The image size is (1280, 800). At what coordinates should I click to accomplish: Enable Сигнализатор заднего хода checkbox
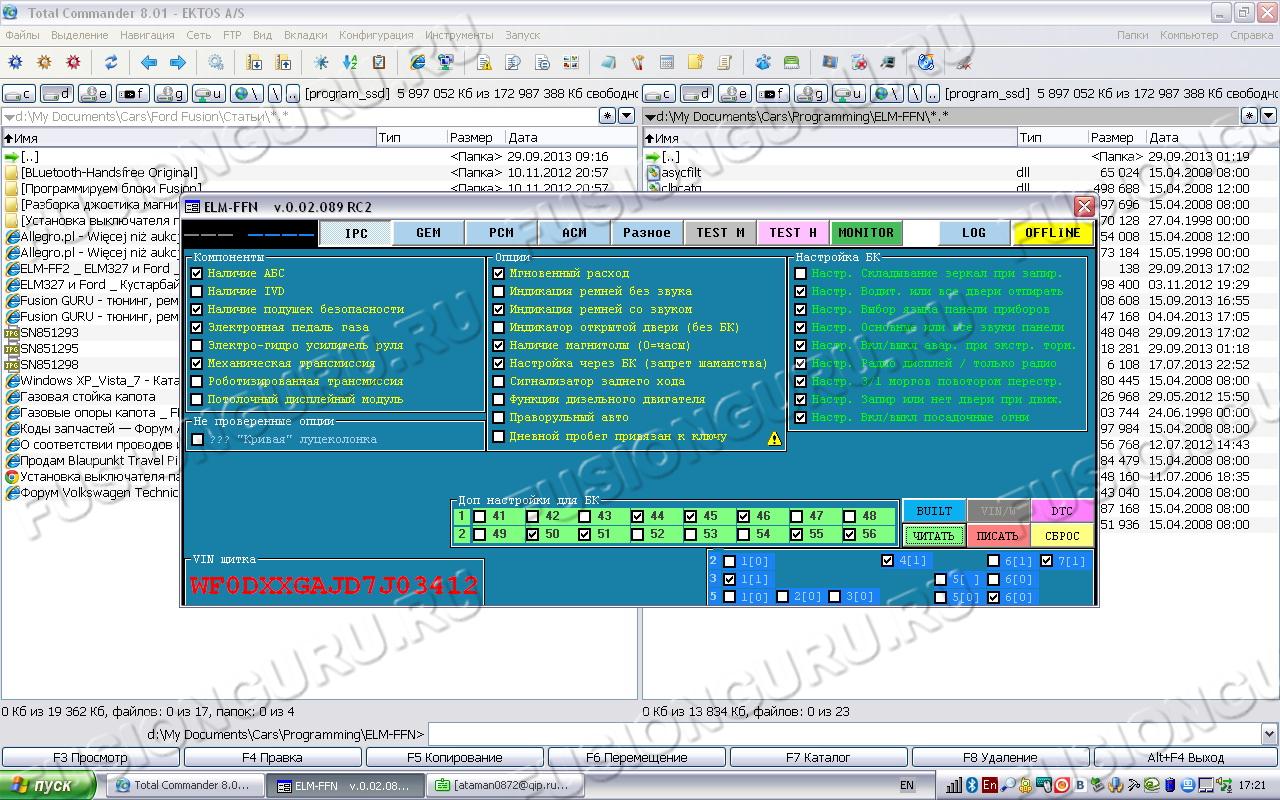point(498,381)
